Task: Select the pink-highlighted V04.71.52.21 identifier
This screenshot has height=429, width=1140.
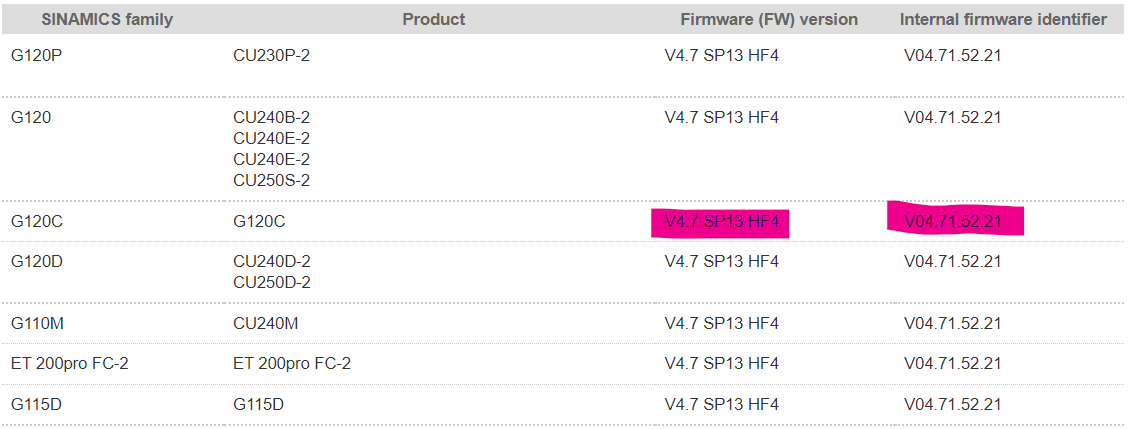Action: click(953, 222)
